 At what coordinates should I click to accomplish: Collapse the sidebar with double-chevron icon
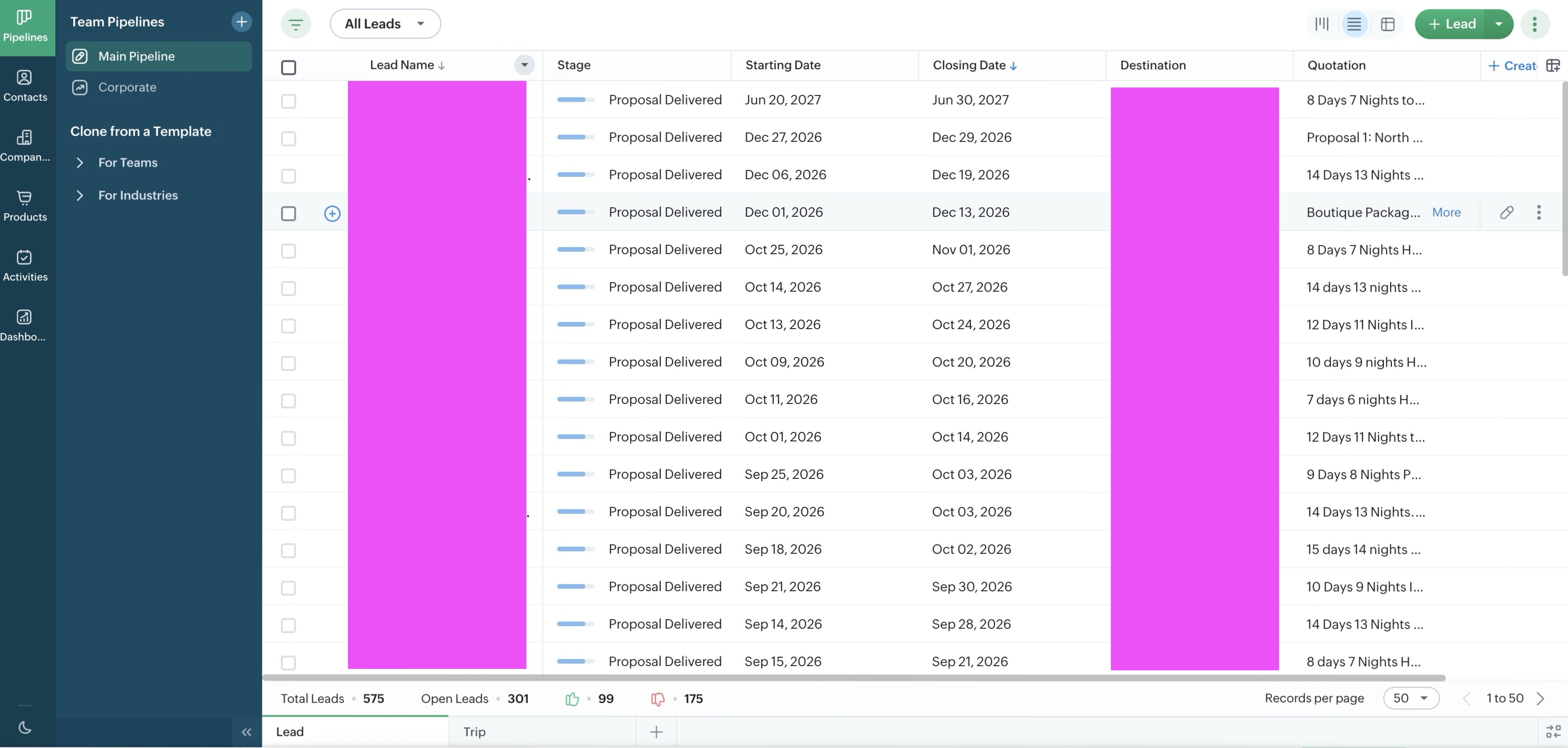246,732
